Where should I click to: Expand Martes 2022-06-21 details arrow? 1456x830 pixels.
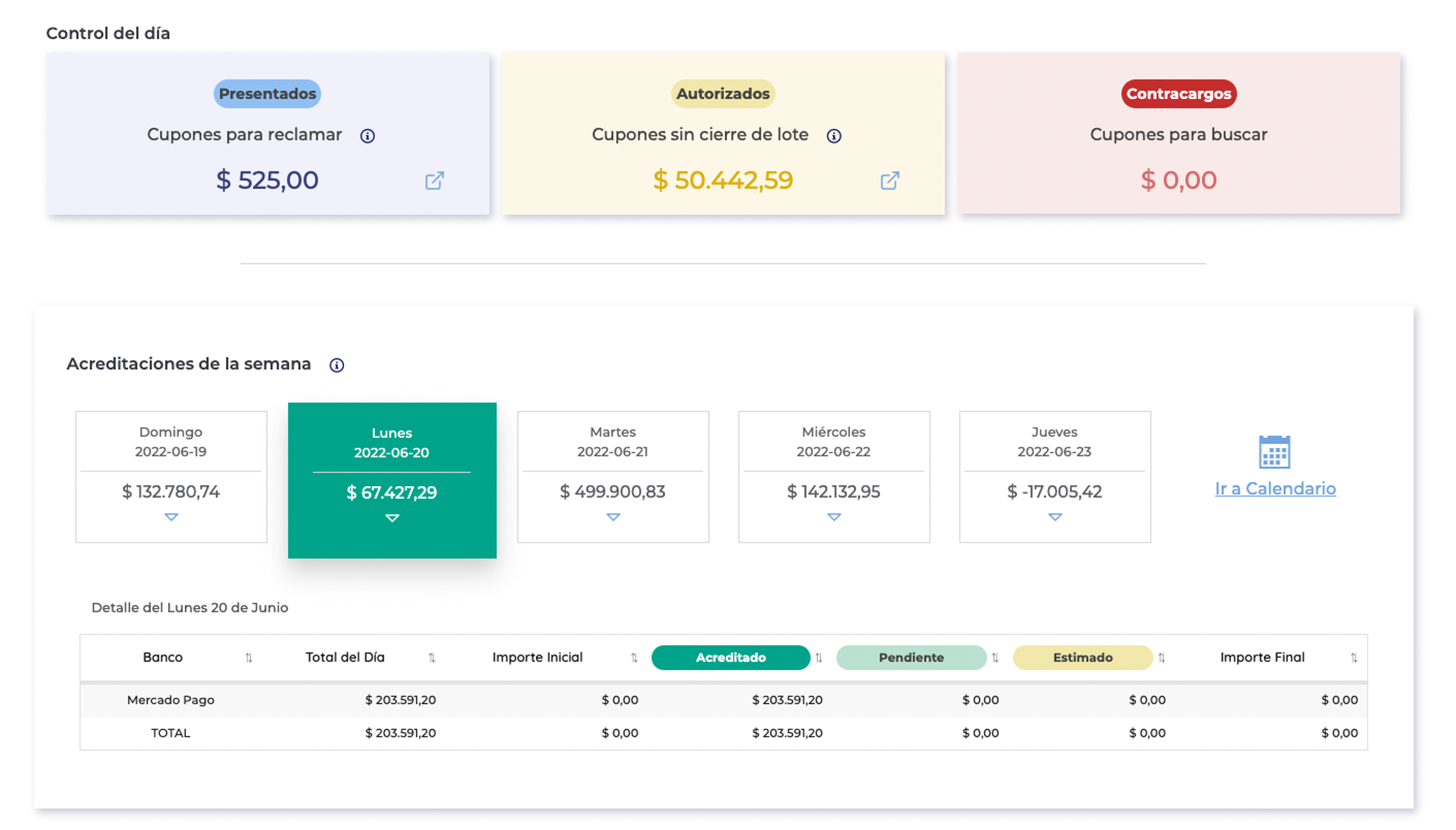613,517
